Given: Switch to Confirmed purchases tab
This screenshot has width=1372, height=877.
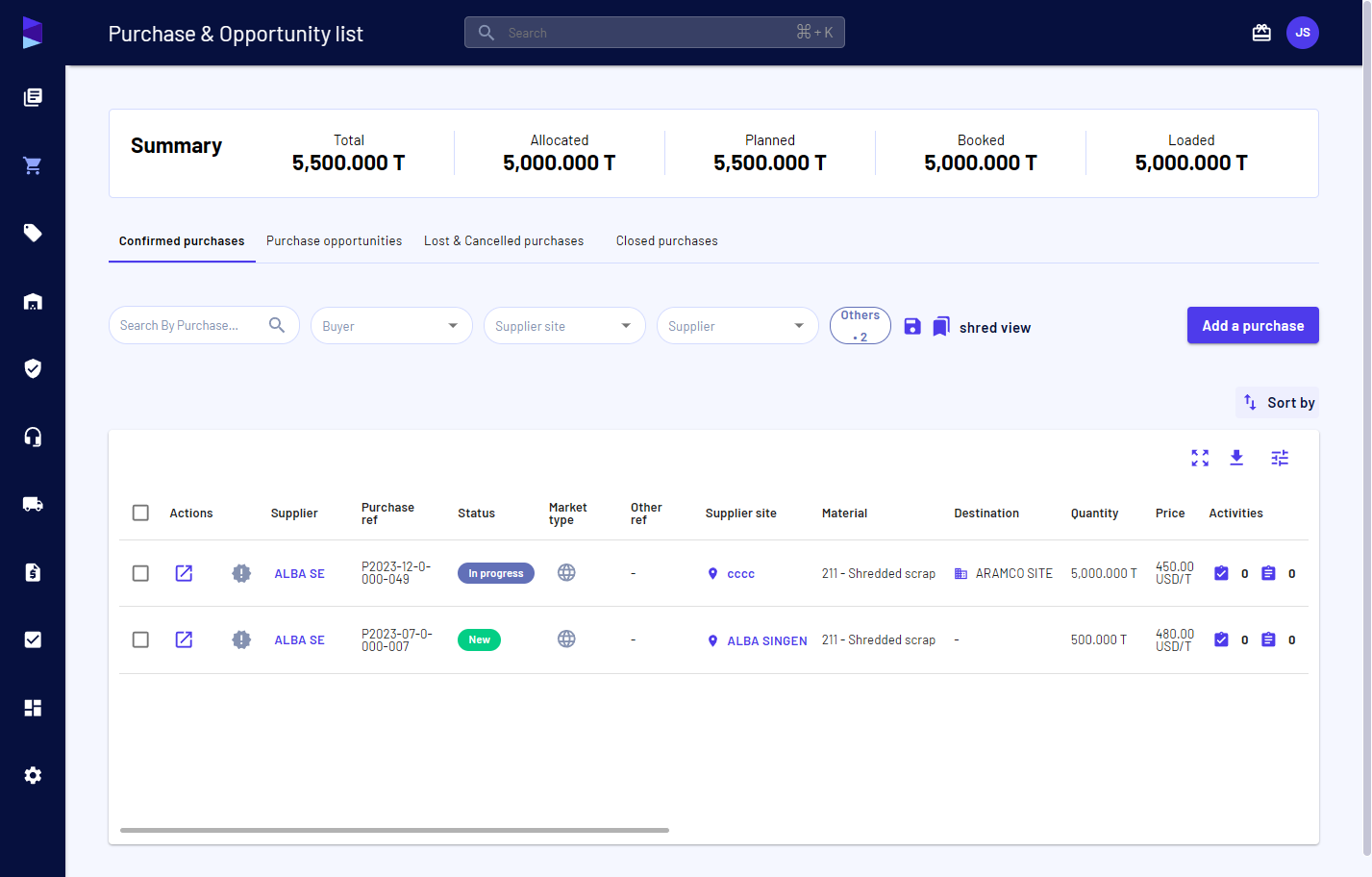Looking at the screenshot, I should click(182, 241).
